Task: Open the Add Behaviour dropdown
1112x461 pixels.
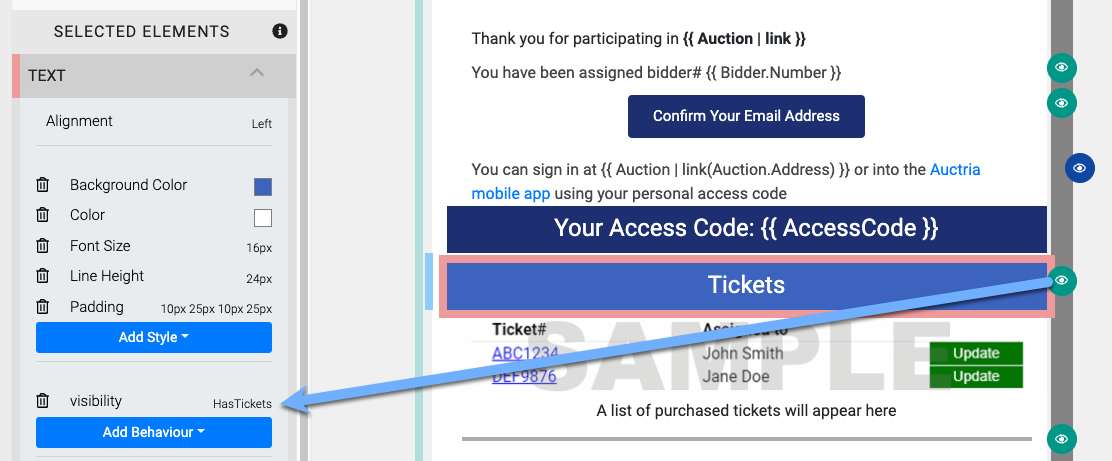Action: 154,432
